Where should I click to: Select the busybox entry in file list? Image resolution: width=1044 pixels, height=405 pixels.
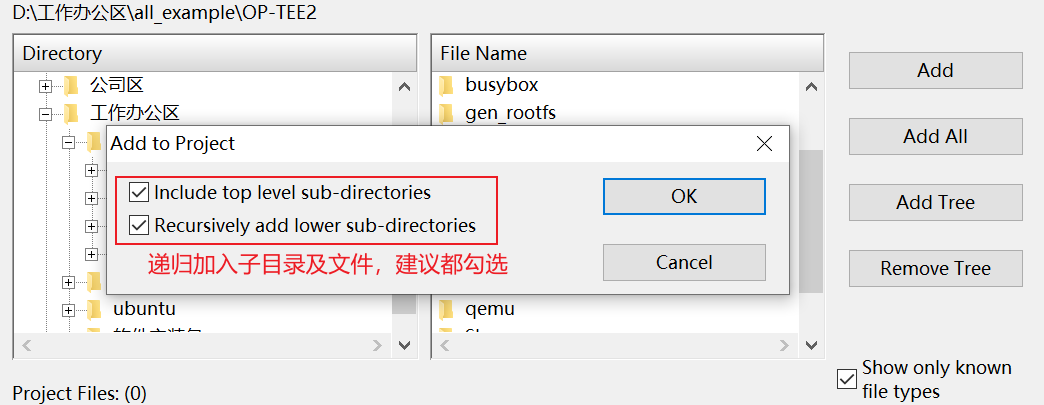(502, 85)
